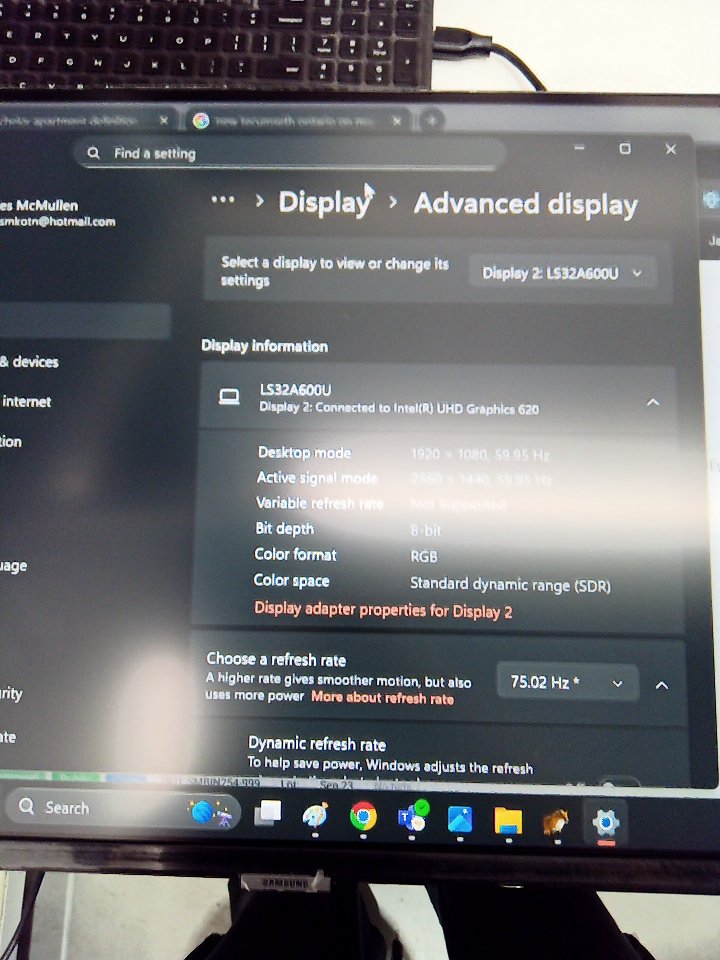Click the magnifier icon in Find a setting
Viewport: 720px width, 960px height.
tap(93, 152)
